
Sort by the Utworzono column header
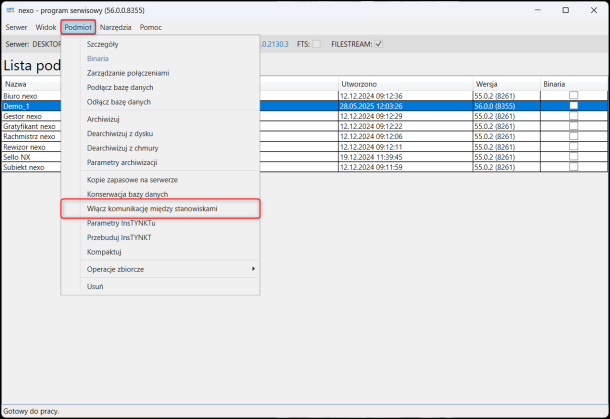405,84
